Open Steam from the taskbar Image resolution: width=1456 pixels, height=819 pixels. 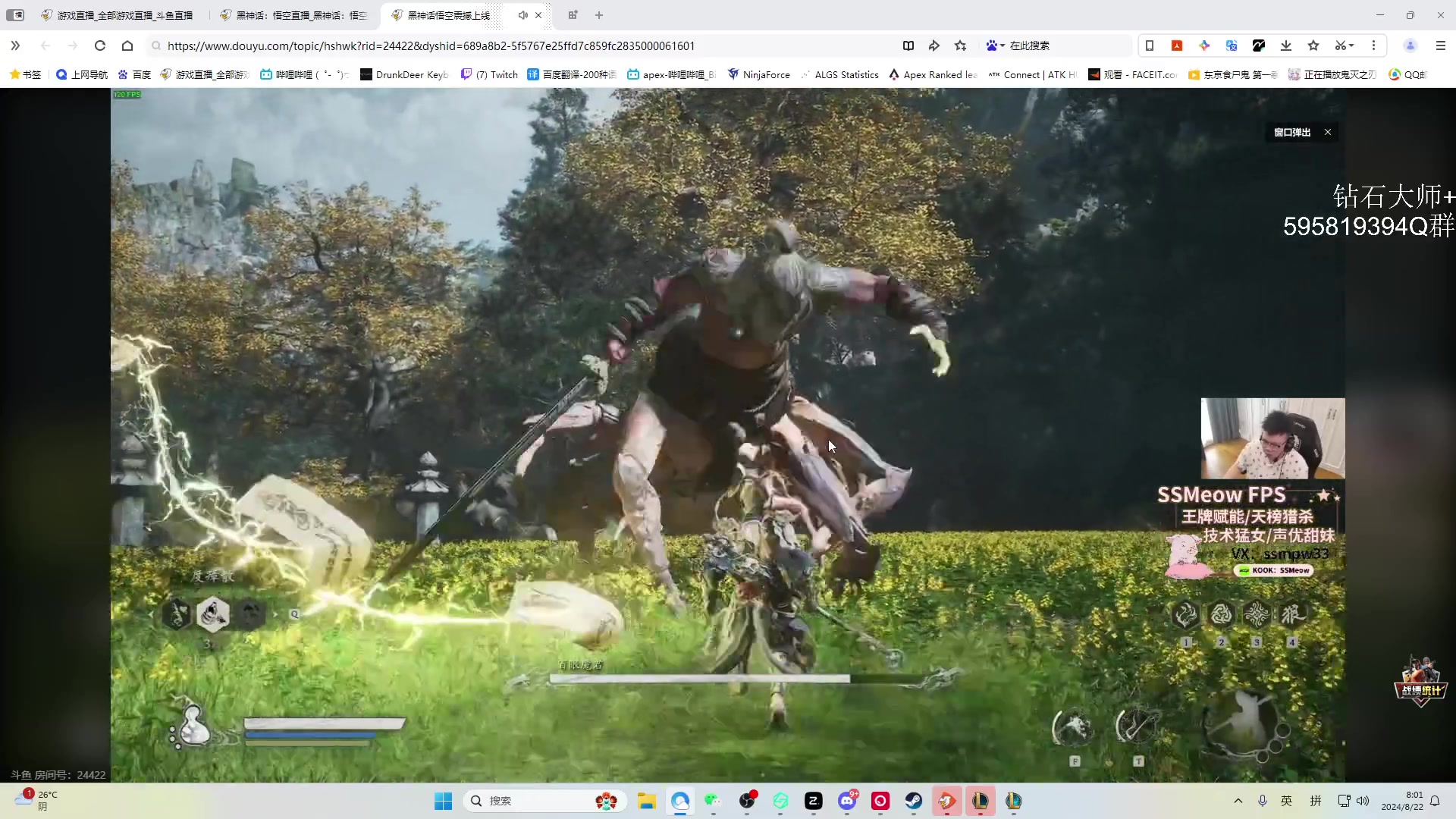point(914,801)
